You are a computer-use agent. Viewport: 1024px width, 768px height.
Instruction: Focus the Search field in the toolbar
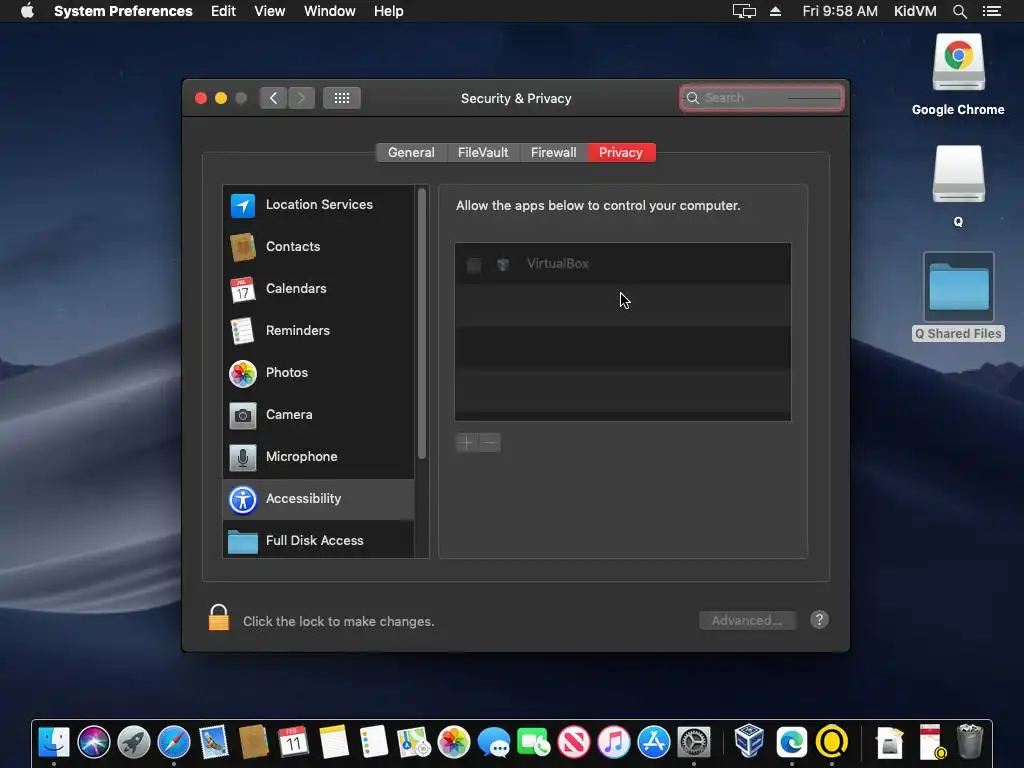click(761, 98)
